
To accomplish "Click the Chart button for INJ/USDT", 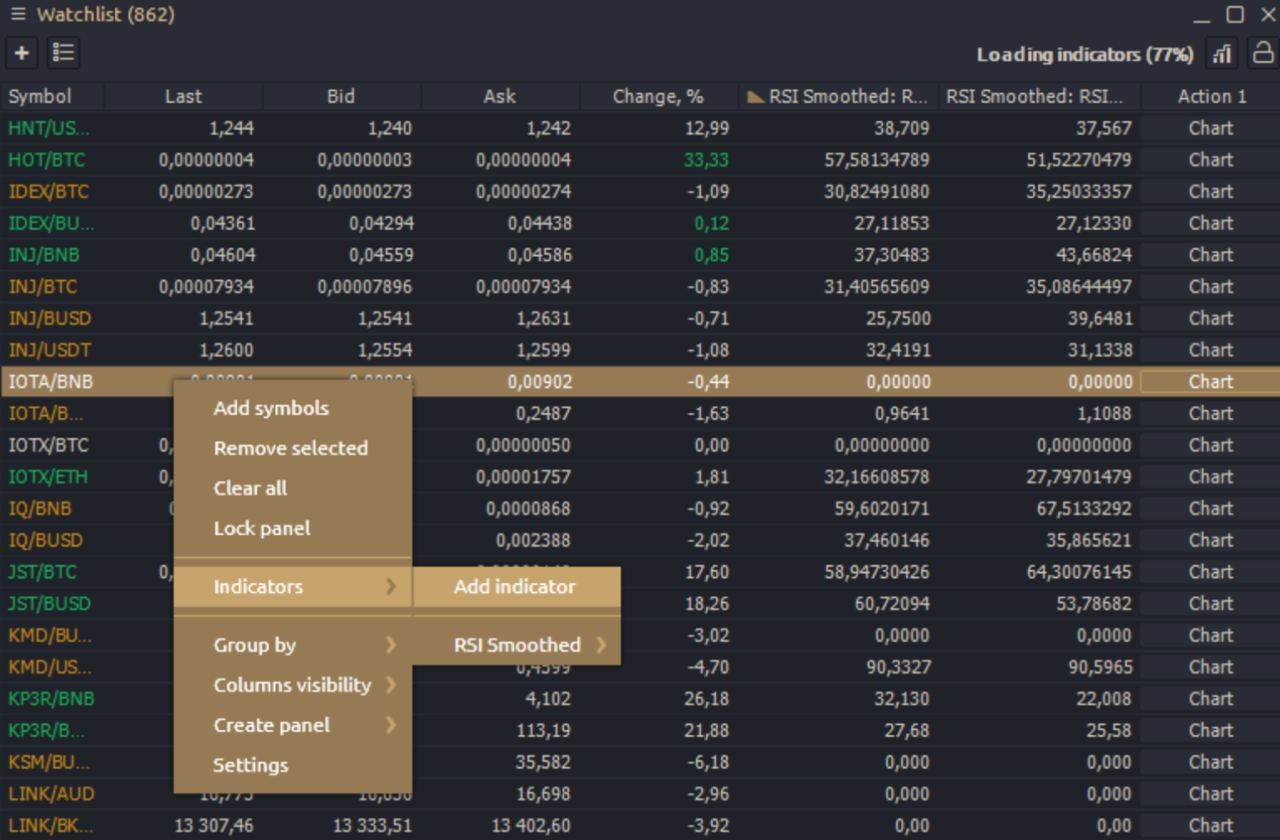I will click(1210, 350).
